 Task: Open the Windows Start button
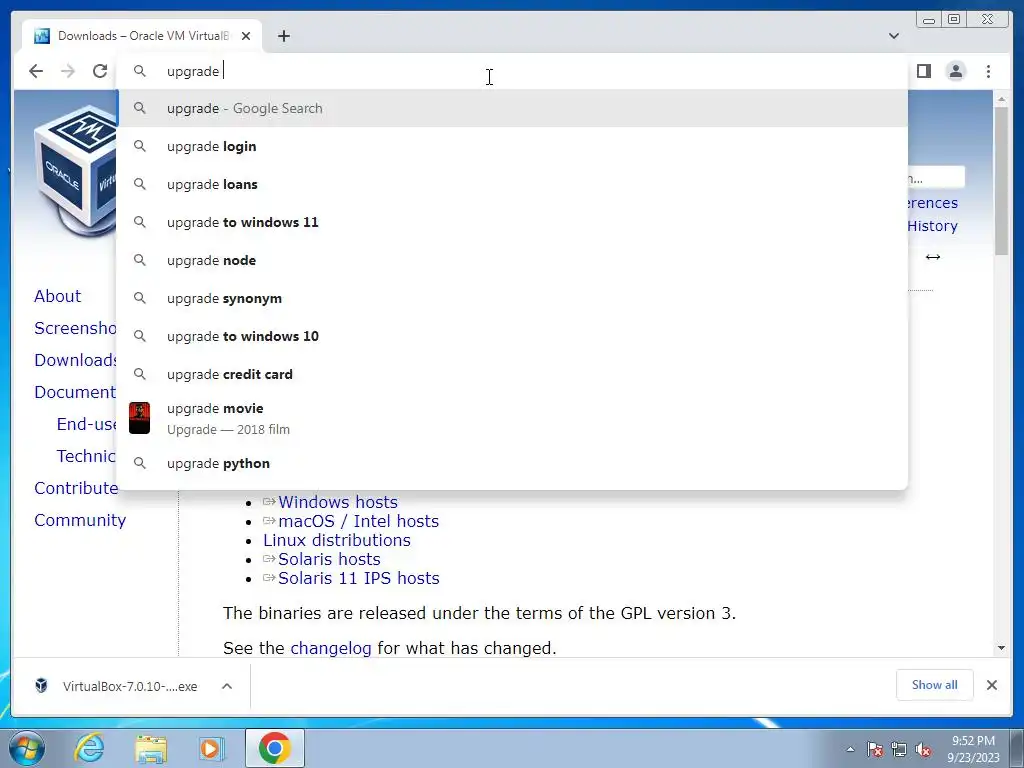click(x=27, y=748)
